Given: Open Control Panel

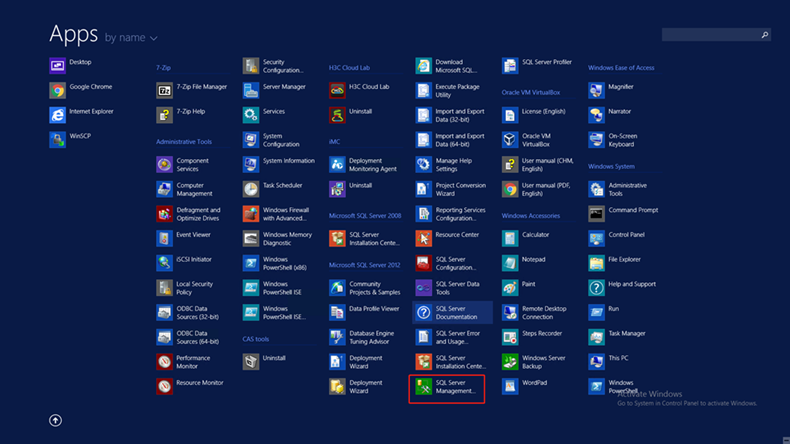Looking at the screenshot, I should coord(618,238).
